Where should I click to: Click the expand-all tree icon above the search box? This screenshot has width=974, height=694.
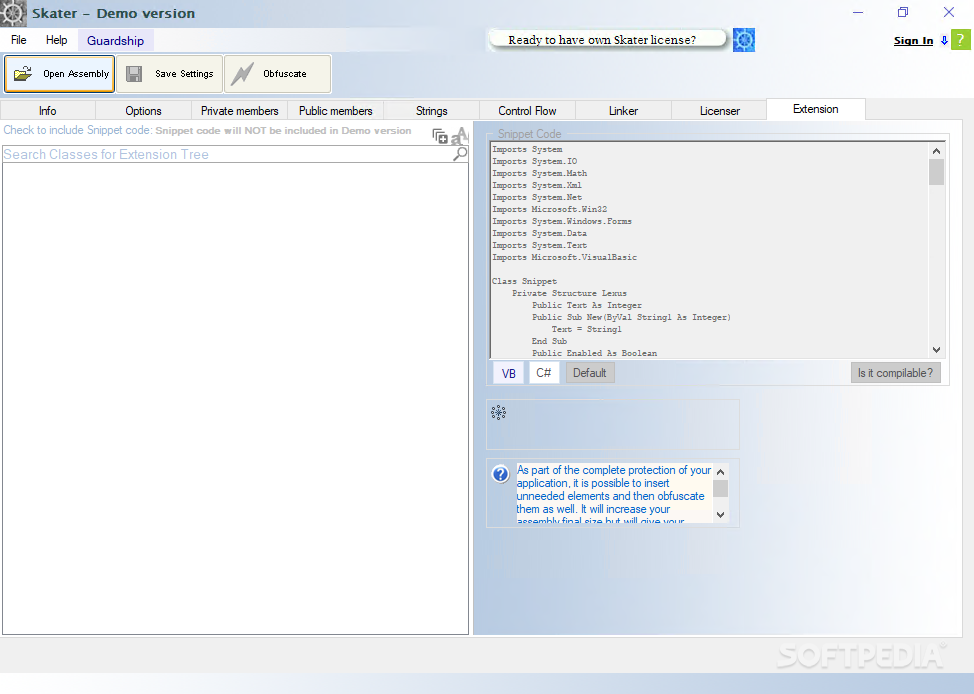pos(440,136)
